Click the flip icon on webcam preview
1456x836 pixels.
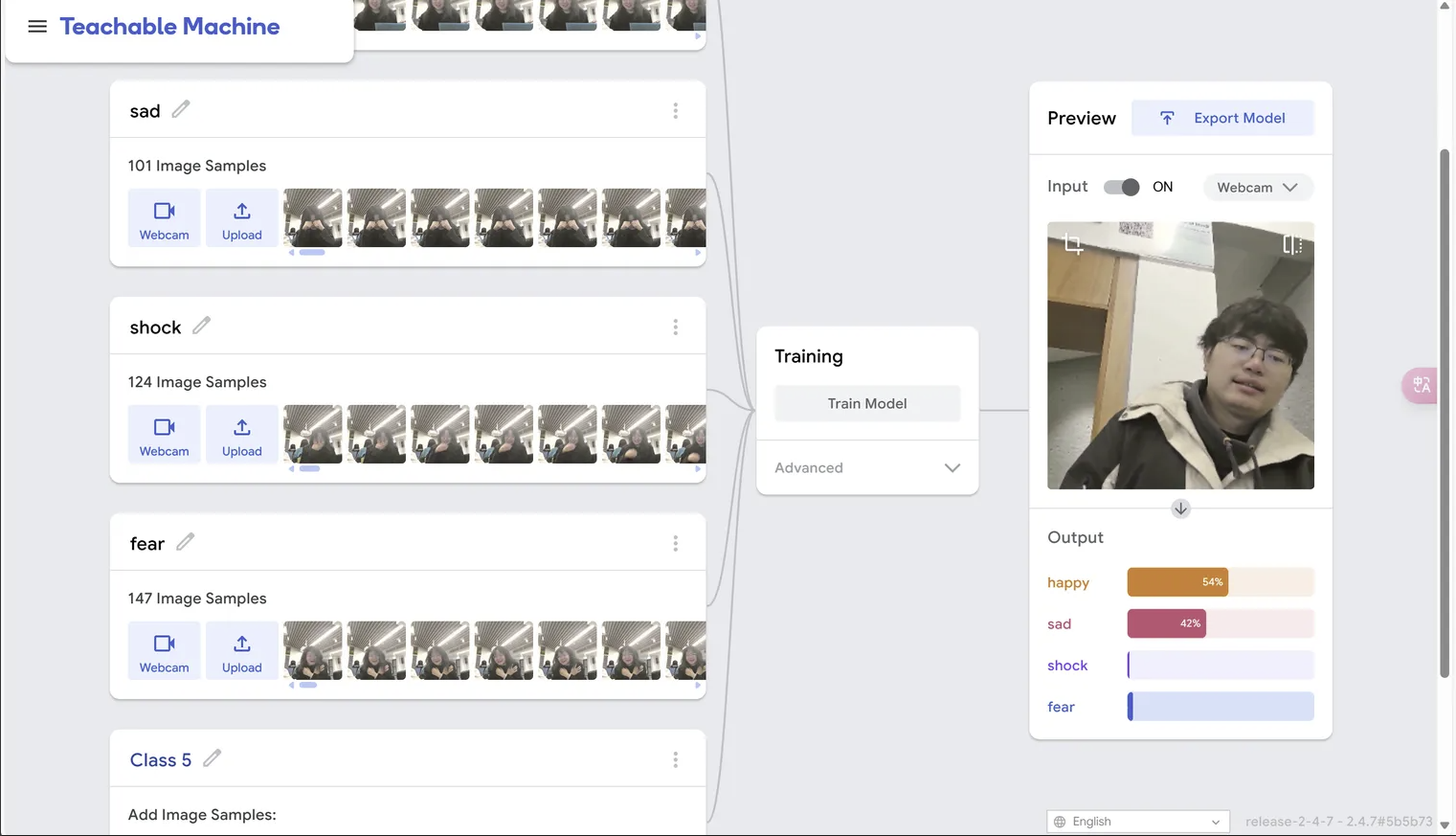(x=1291, y=245)
